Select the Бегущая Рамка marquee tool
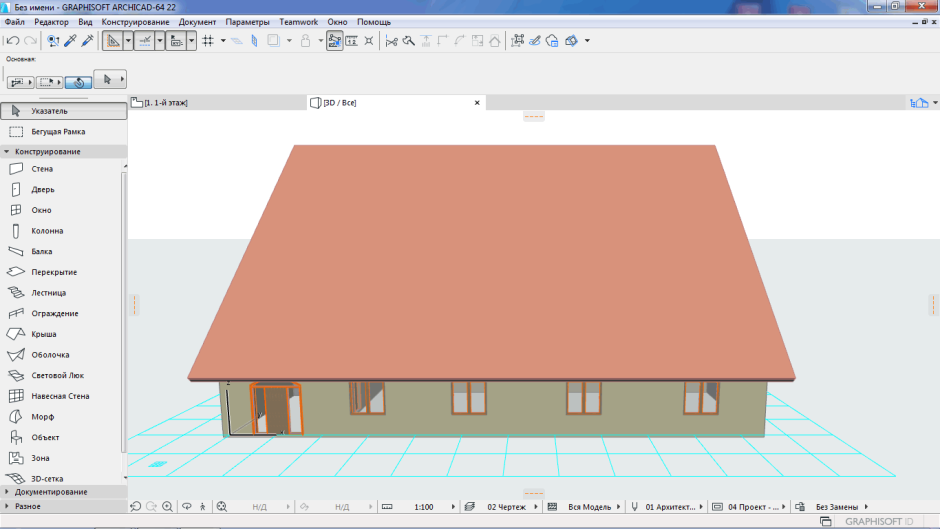The image size is (940, 529). [64, 131]
